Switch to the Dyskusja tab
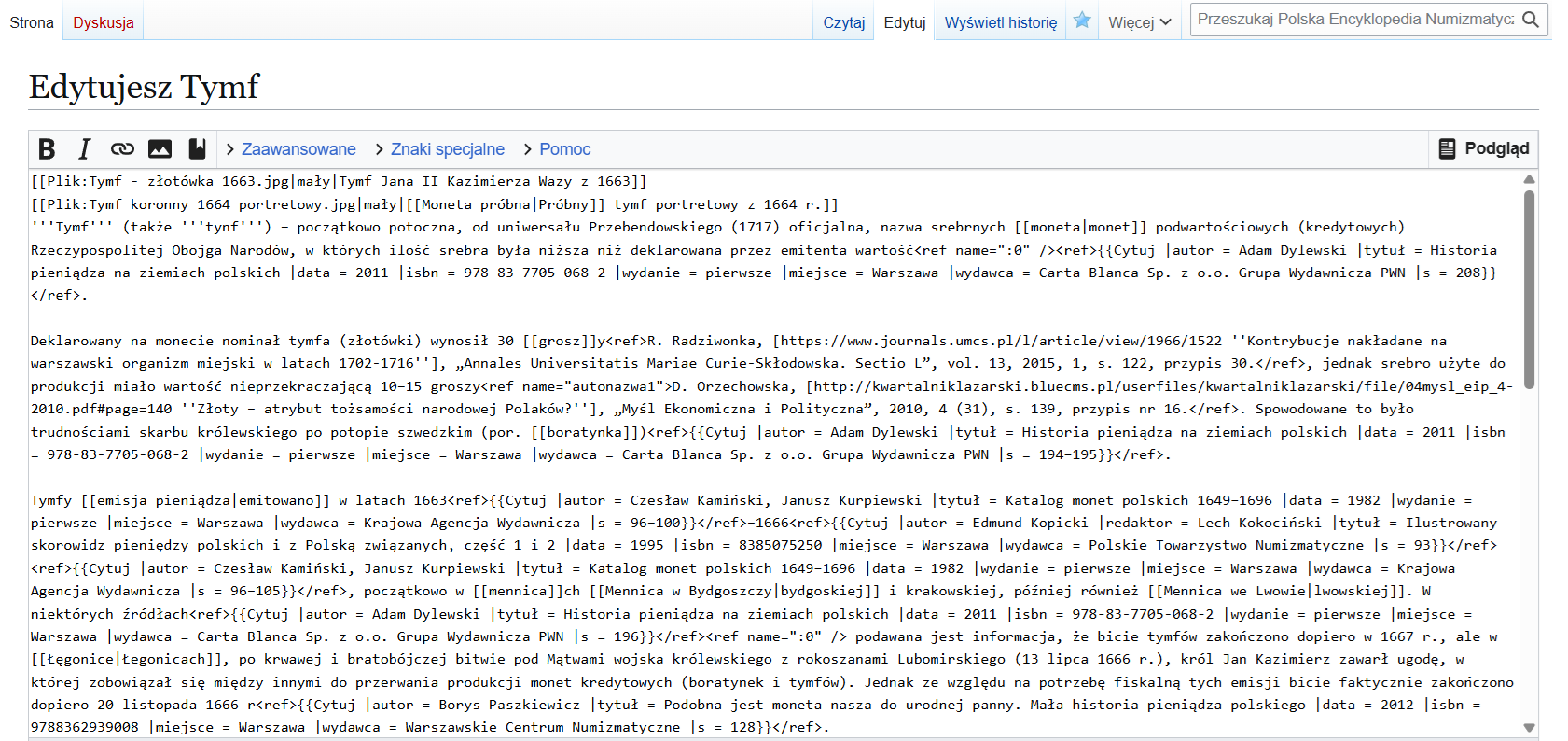Image resolution: width=1568 pixels, height=741 pixels. coord(104,22)
